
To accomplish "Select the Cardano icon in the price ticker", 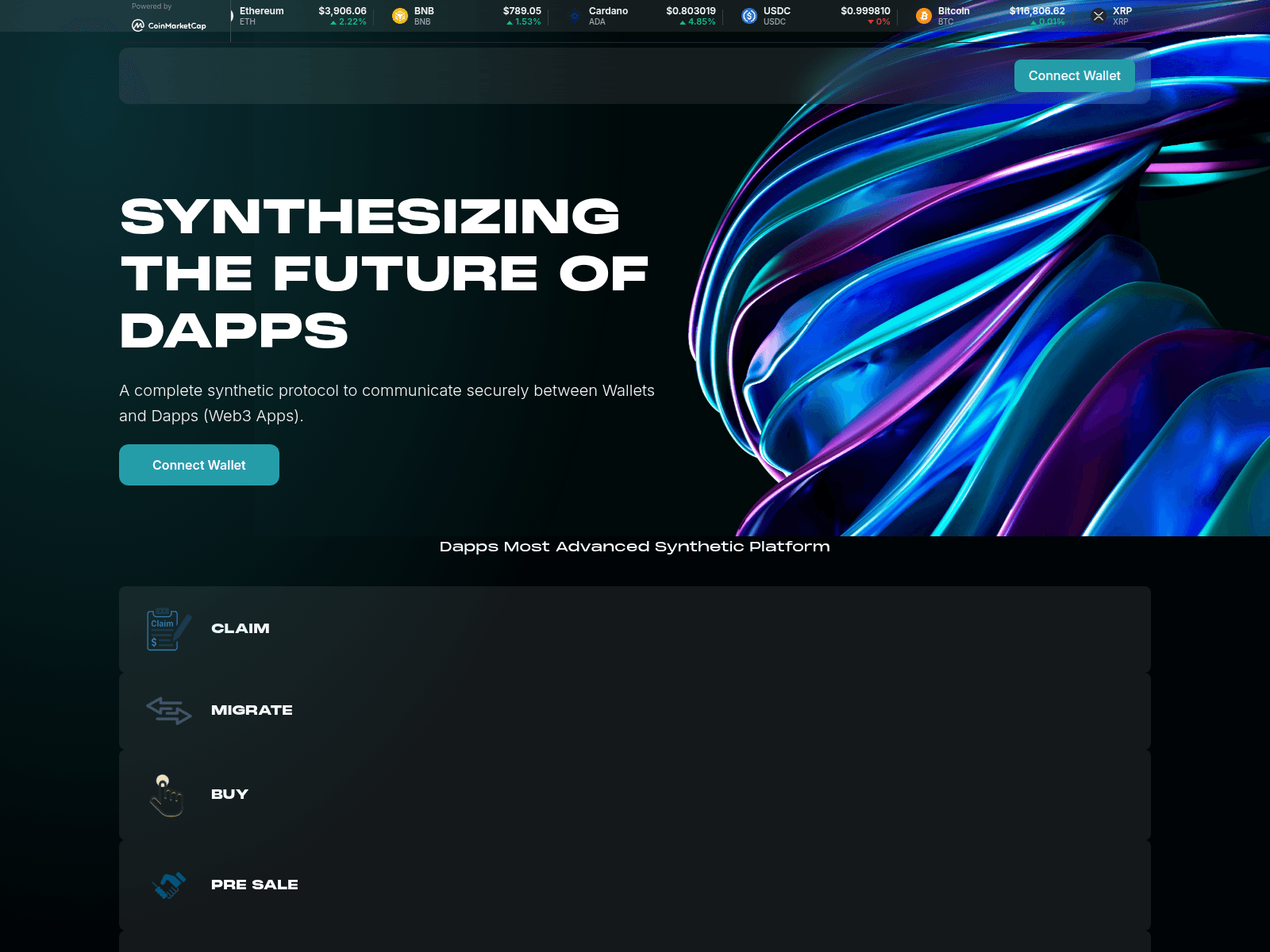I will 574,16.
